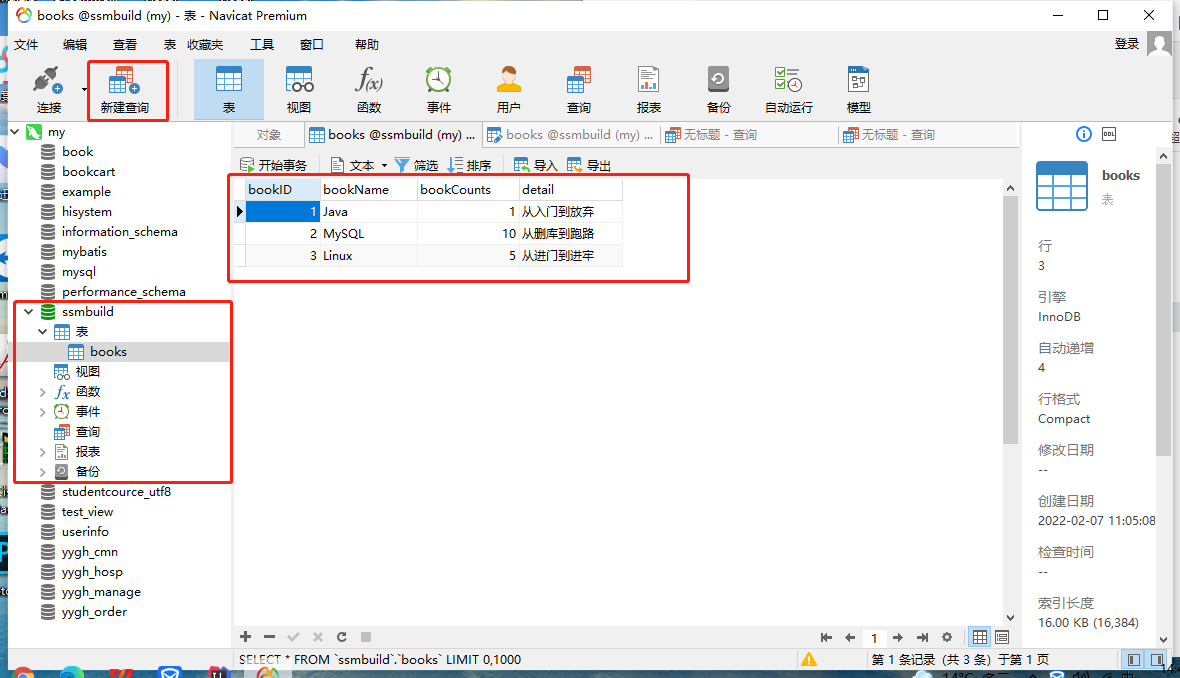Image resolution: width=1180 pixels, height=678 pixels.
Task: Click the warning triangle in status bar
Action: (809, 660)
